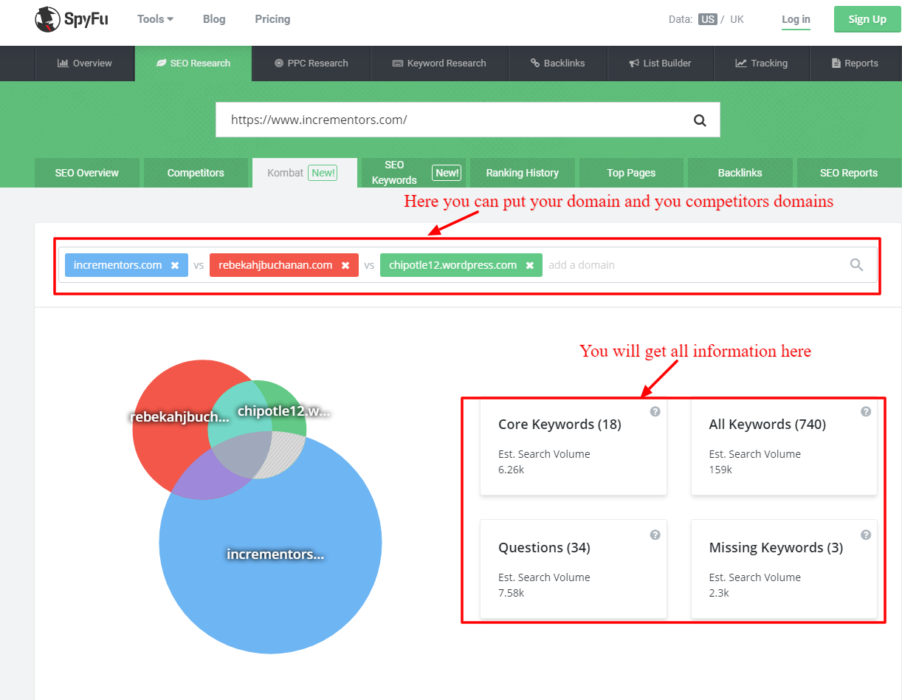902x700 pixels.
Task: Open the List Builder tab
Action: click(x=660, y=63)
